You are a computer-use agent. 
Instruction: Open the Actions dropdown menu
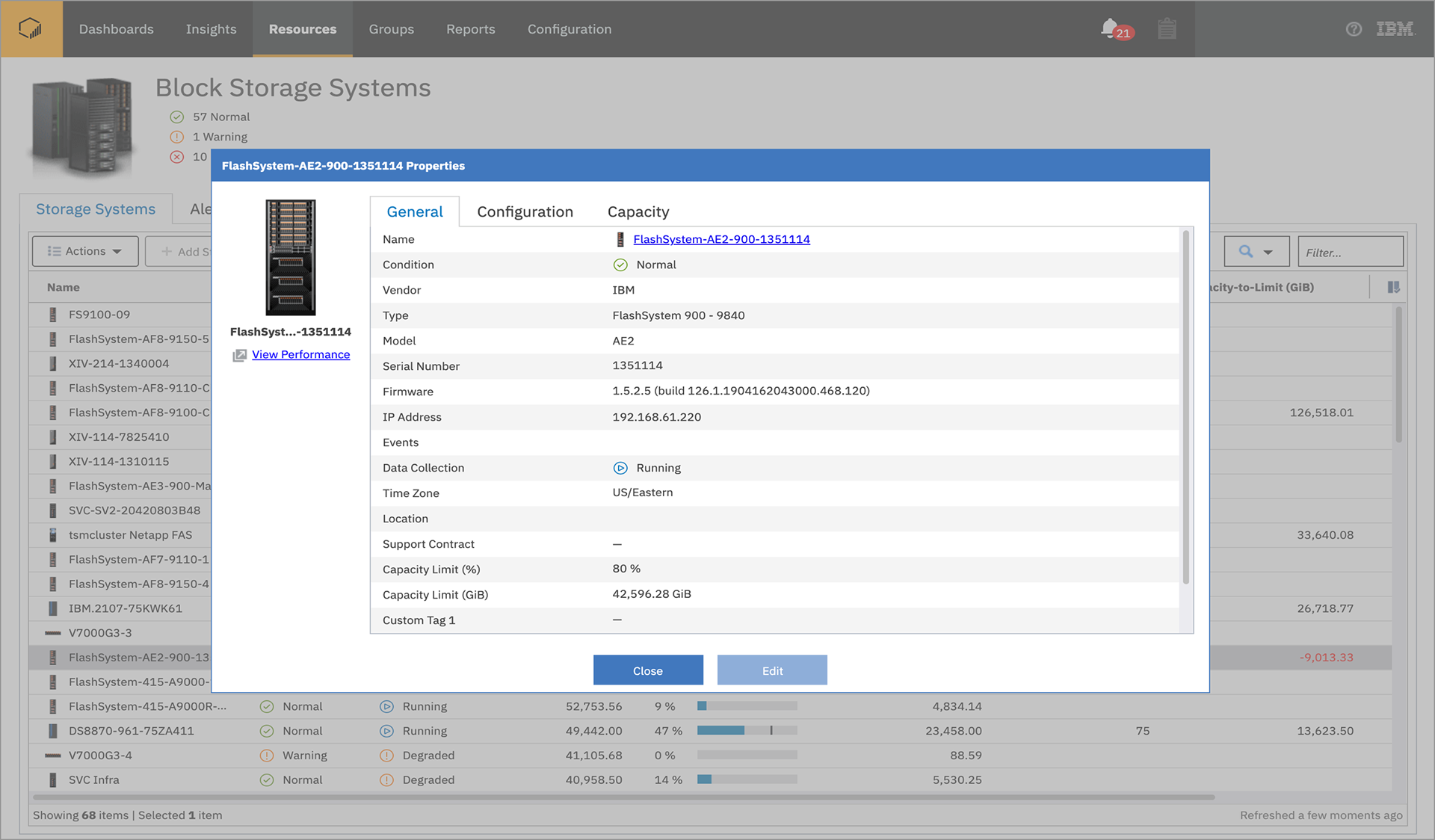(x=85, y=251)
